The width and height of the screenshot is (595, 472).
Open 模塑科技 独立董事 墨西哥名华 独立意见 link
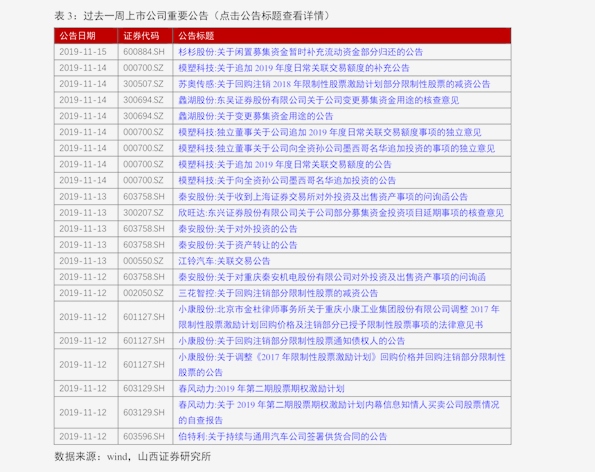(x=337, y=148)
